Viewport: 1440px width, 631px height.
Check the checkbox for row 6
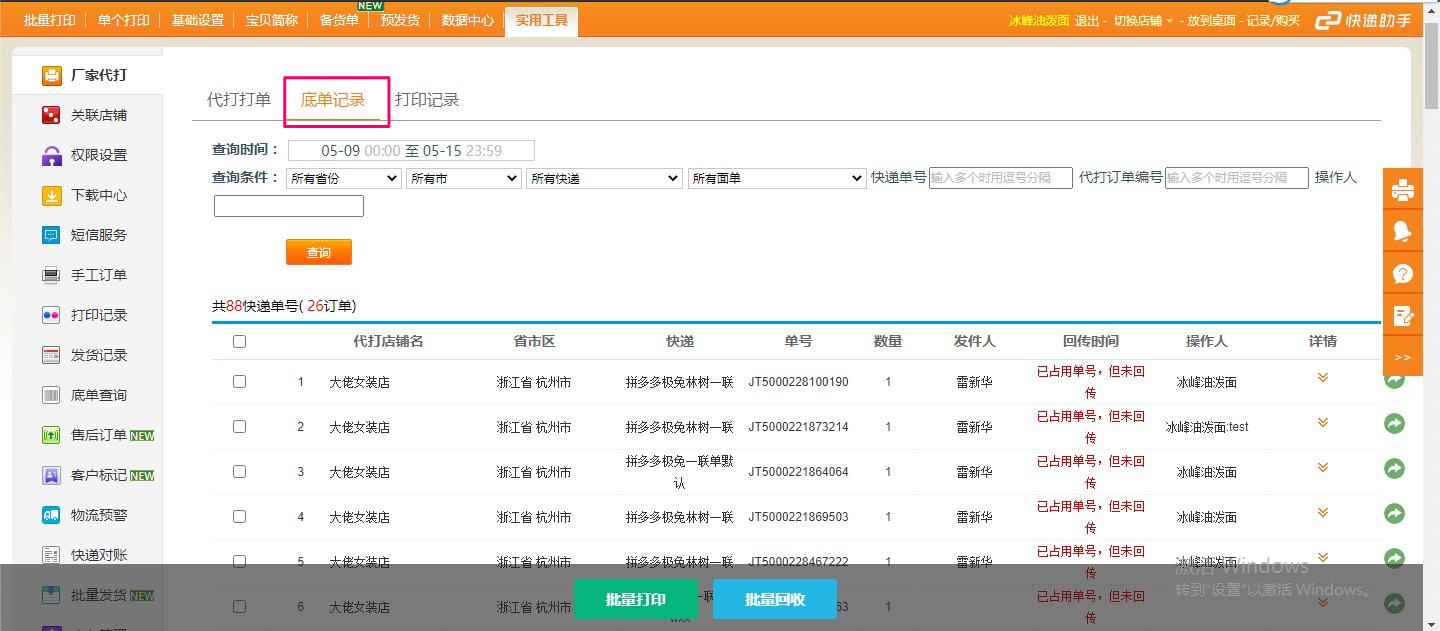coord(239,606)
